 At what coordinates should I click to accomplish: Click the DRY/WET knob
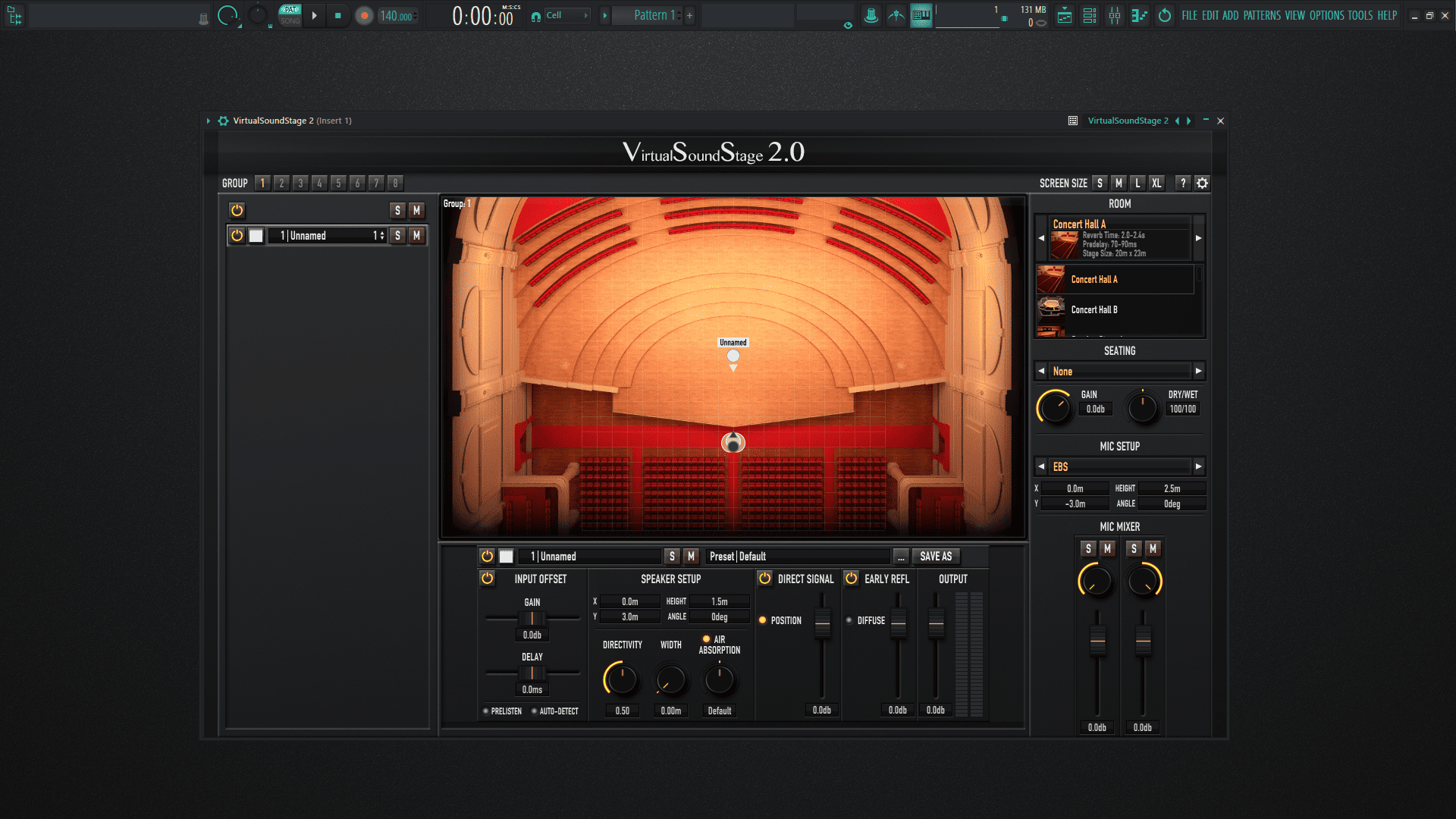1142,407
